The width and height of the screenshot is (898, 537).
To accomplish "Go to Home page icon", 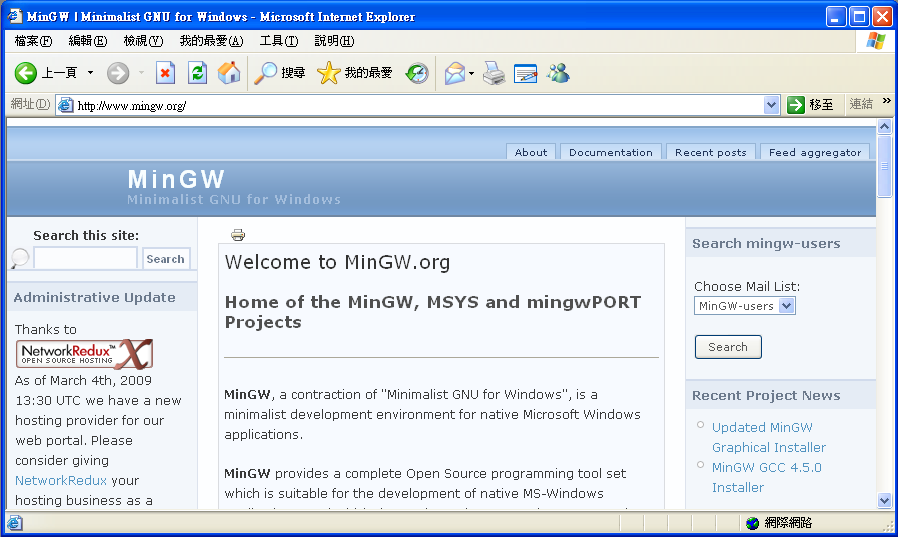I will point(229,73).
